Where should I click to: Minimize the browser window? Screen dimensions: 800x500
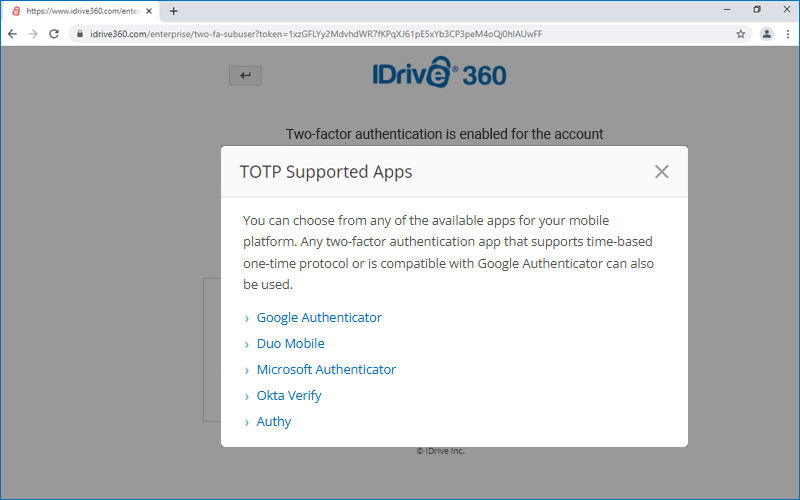point(727,10)
